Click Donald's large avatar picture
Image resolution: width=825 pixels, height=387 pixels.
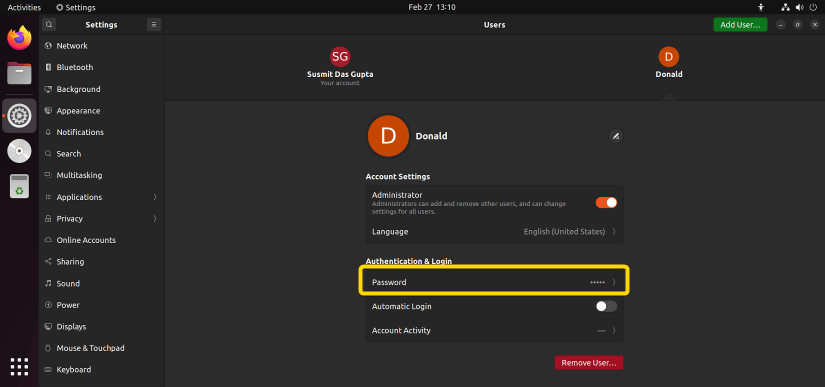[x=388, y=136]
